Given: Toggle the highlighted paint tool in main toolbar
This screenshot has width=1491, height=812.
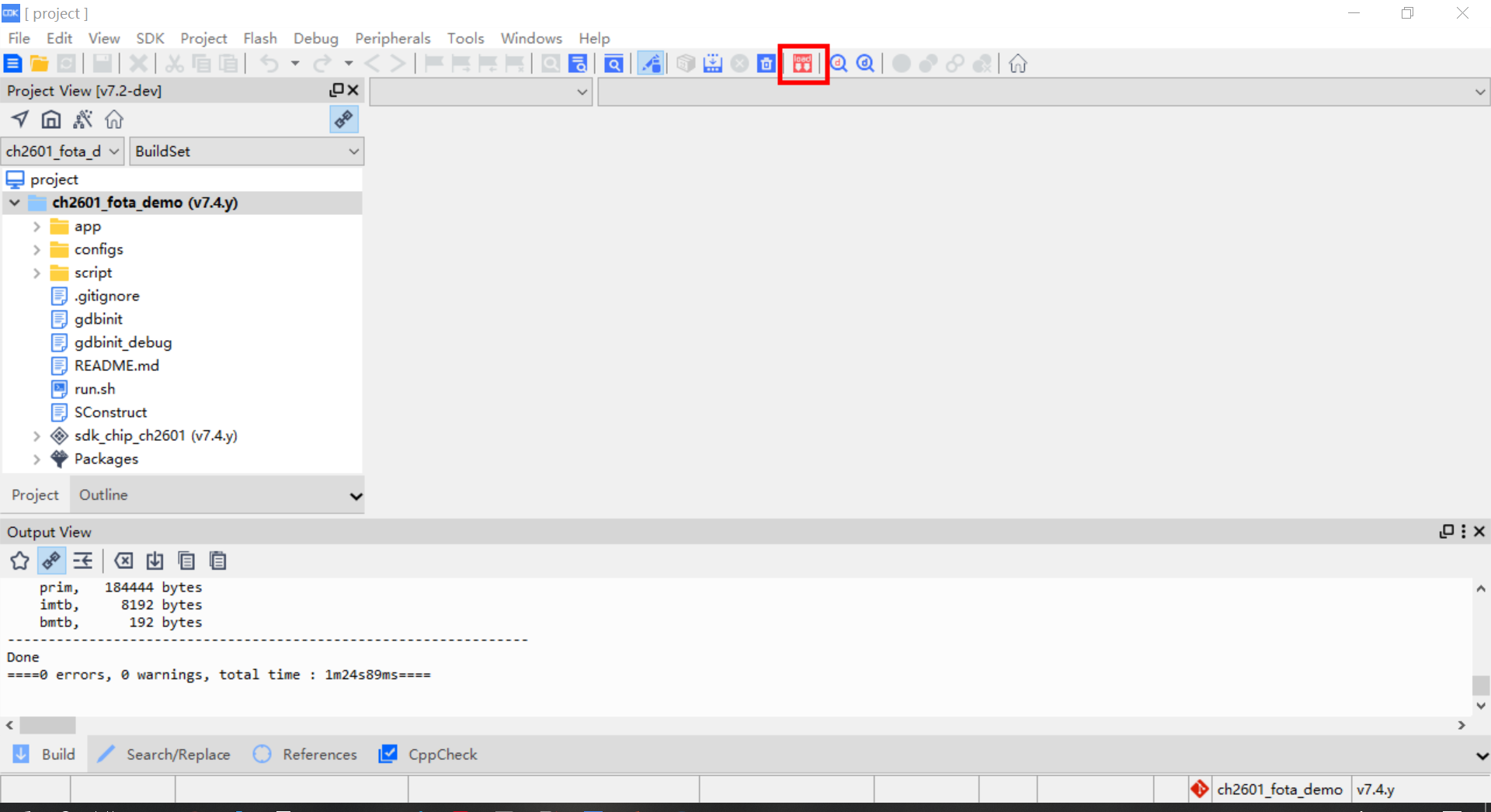Looking at the screenshot, I should pyautogui.click(x=651, y=64).
